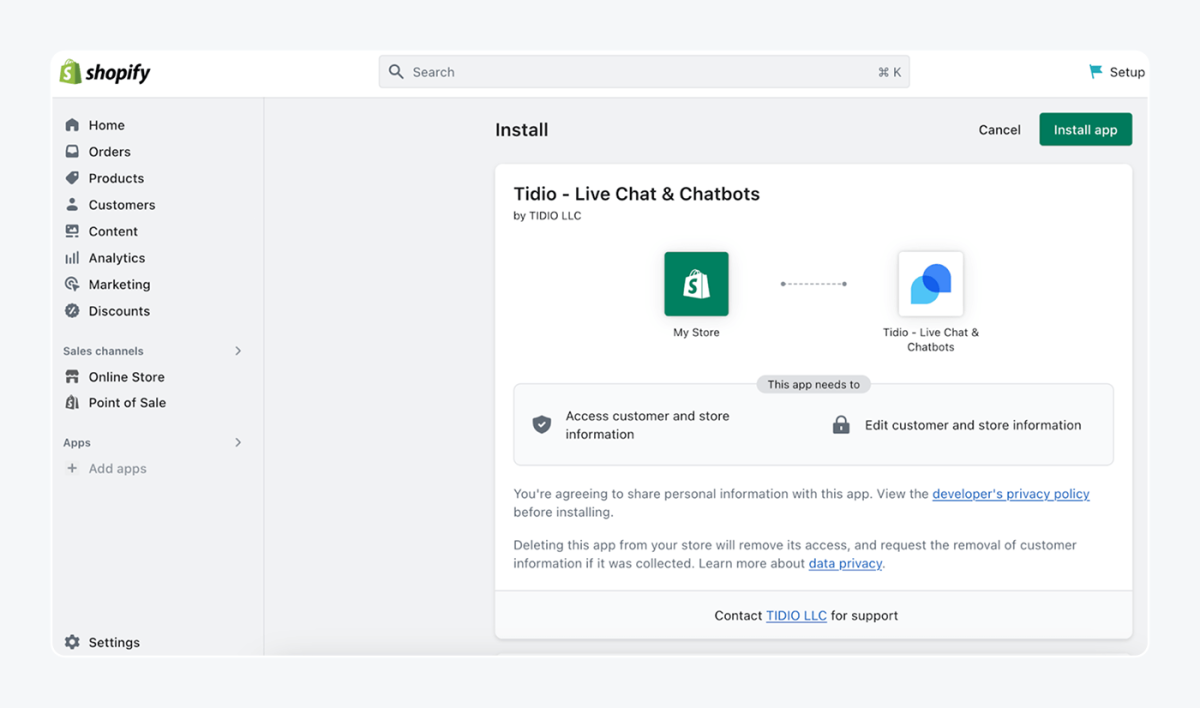Click the shield icon beside Access customer information
This screenshot has height=708, width=1200.
click(x=542, y=425)
